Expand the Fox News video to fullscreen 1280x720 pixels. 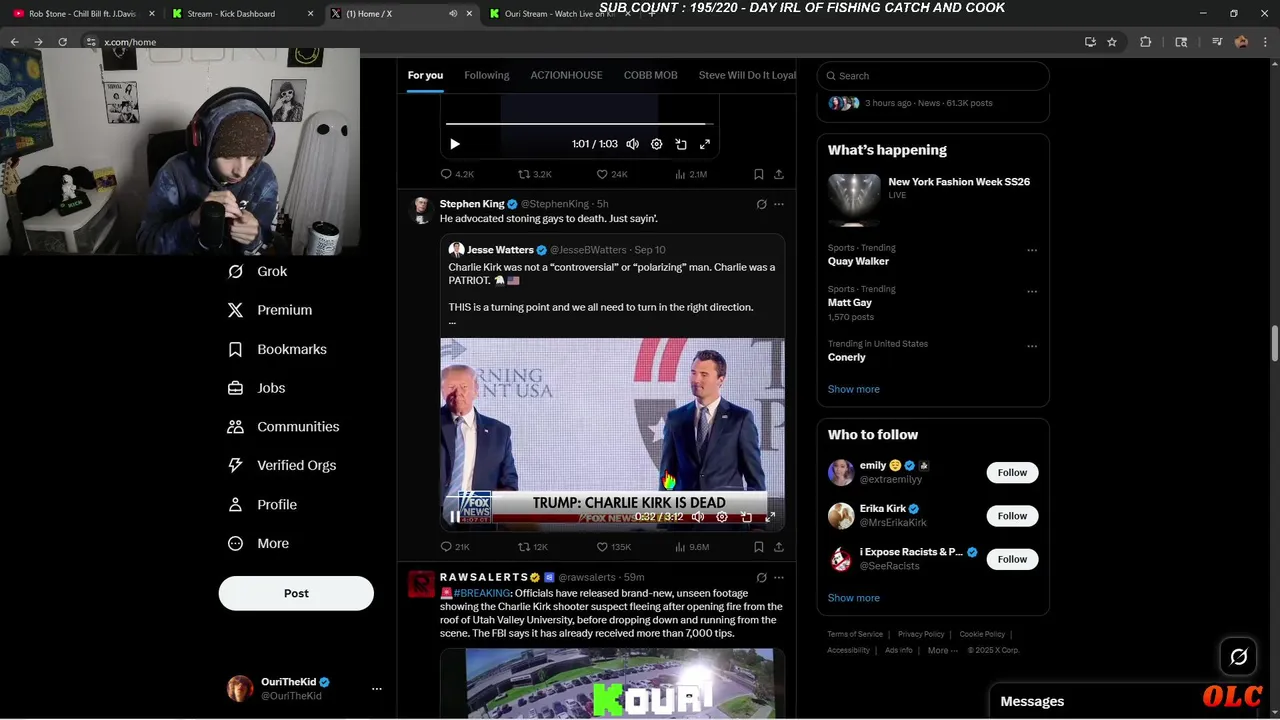click(770, 517)
